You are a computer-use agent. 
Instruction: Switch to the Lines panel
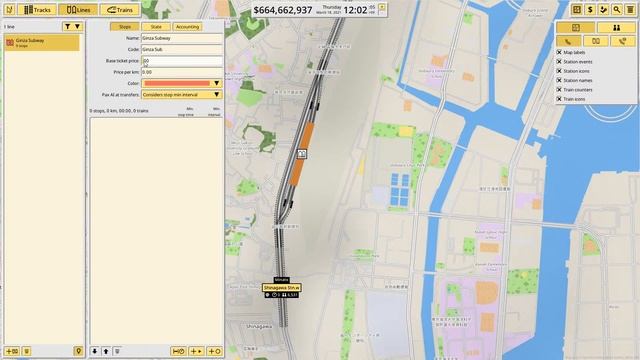click(78, 9)
